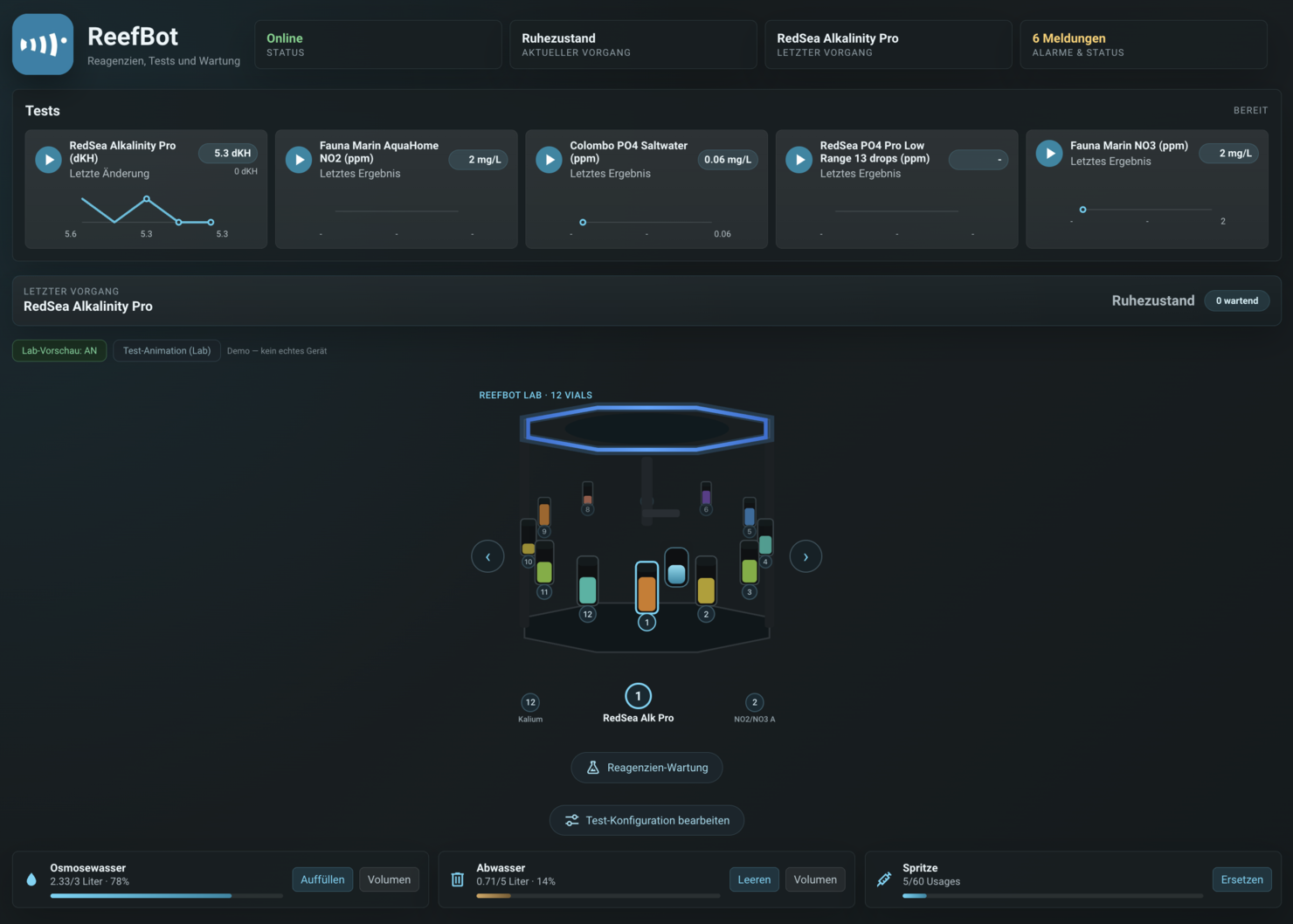Click Auffüllen for Osmosewasser

(x=322, y=879)
